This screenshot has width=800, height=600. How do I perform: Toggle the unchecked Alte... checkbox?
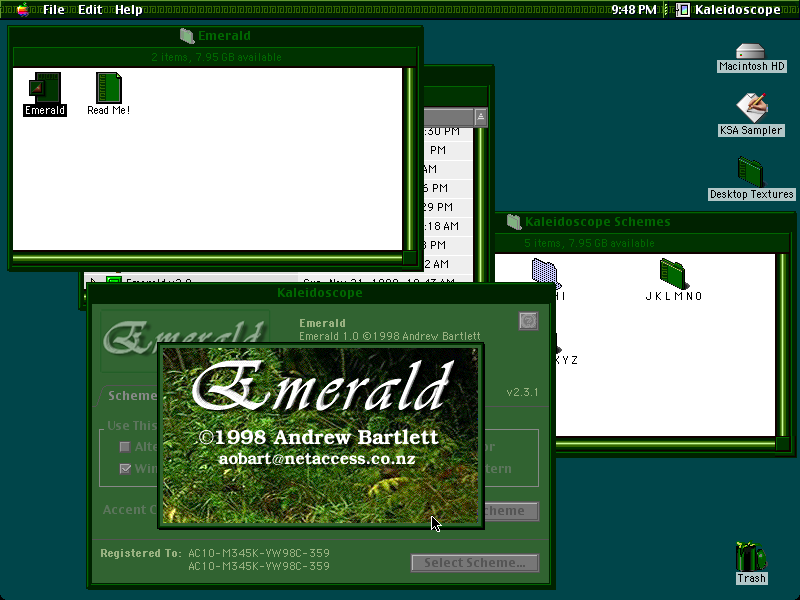(x=124, y=447)
